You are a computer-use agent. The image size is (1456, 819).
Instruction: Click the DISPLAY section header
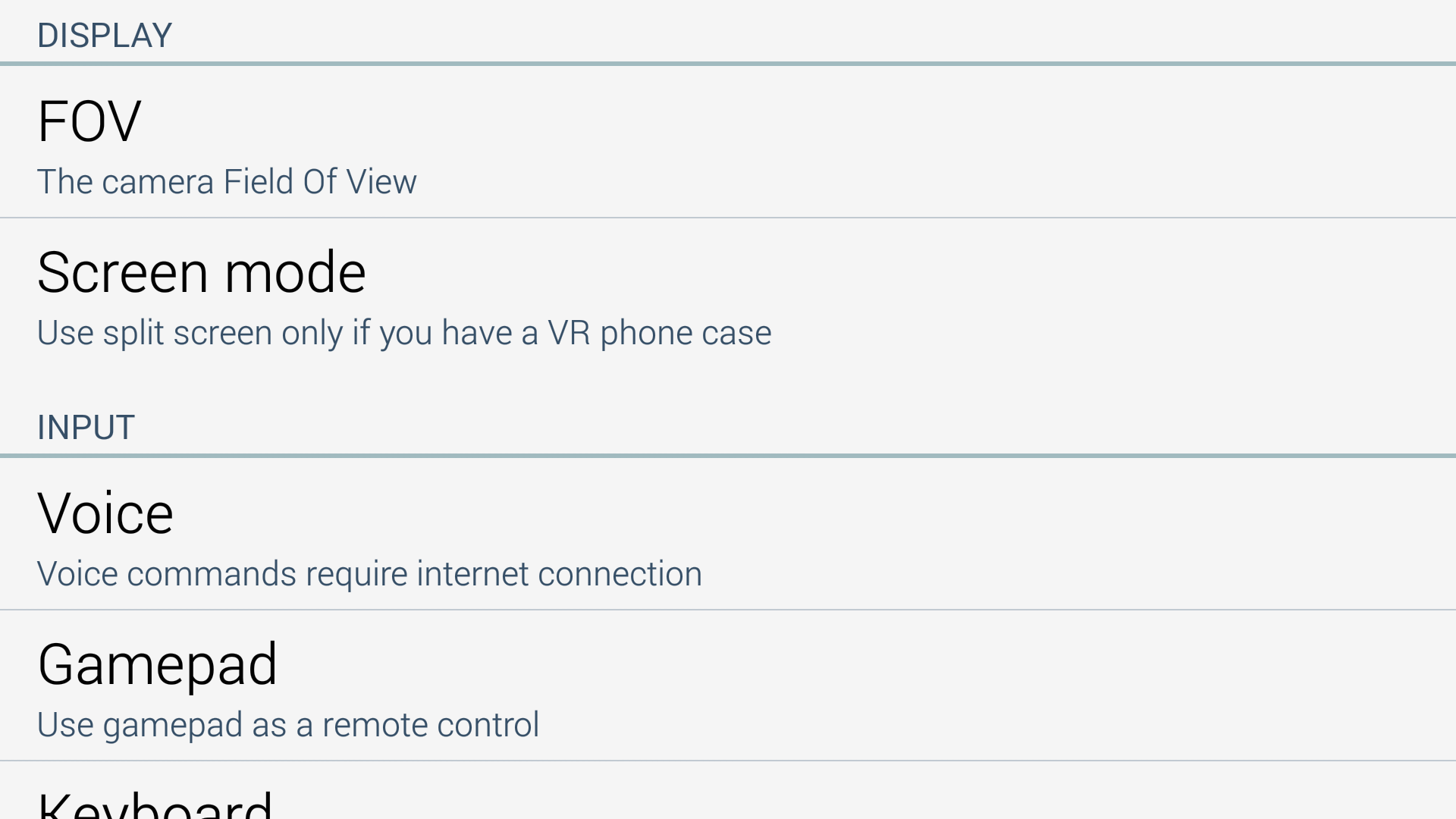105,36
